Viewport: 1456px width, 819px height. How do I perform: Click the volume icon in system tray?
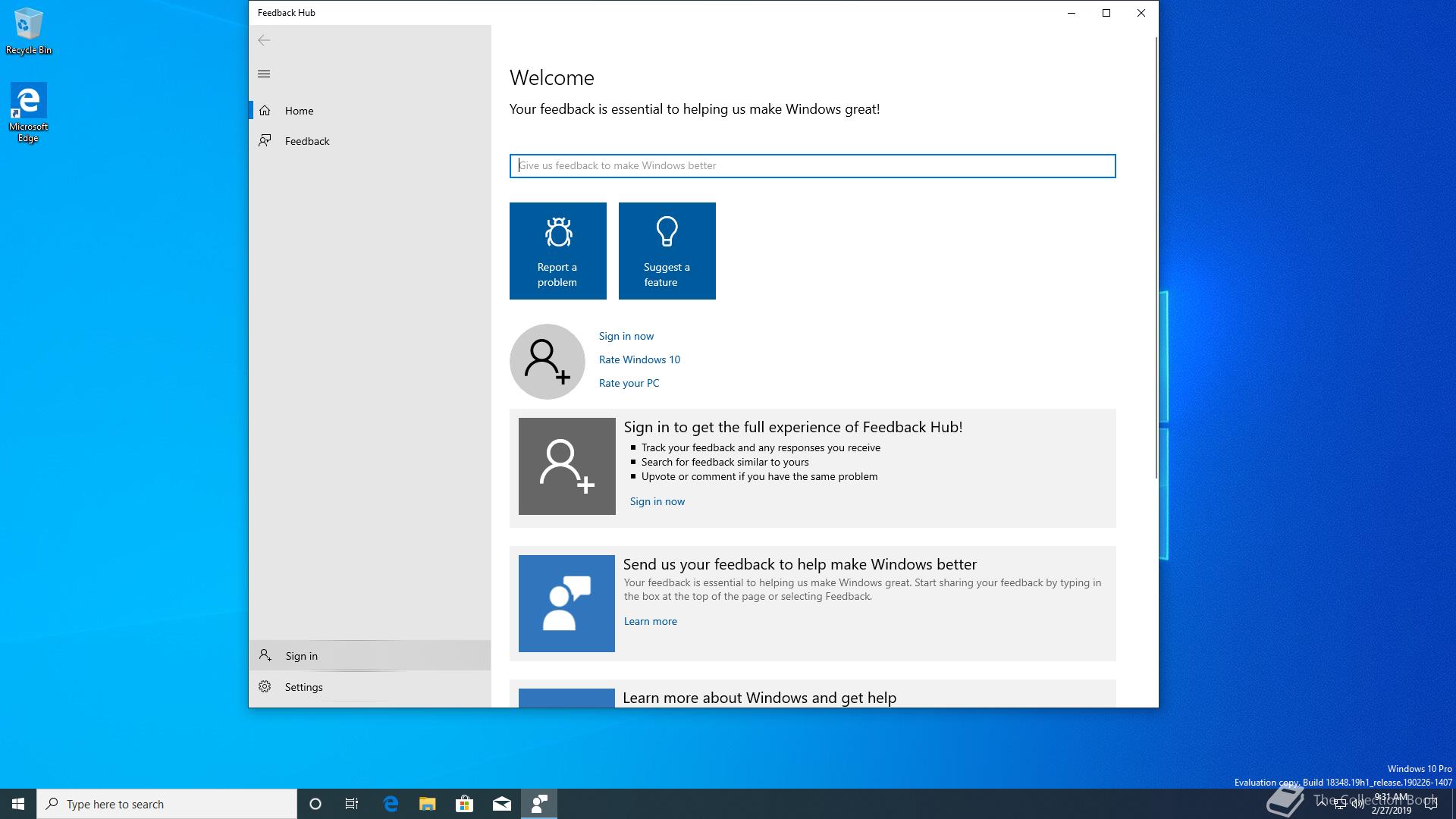click(x=1358, y=804)
